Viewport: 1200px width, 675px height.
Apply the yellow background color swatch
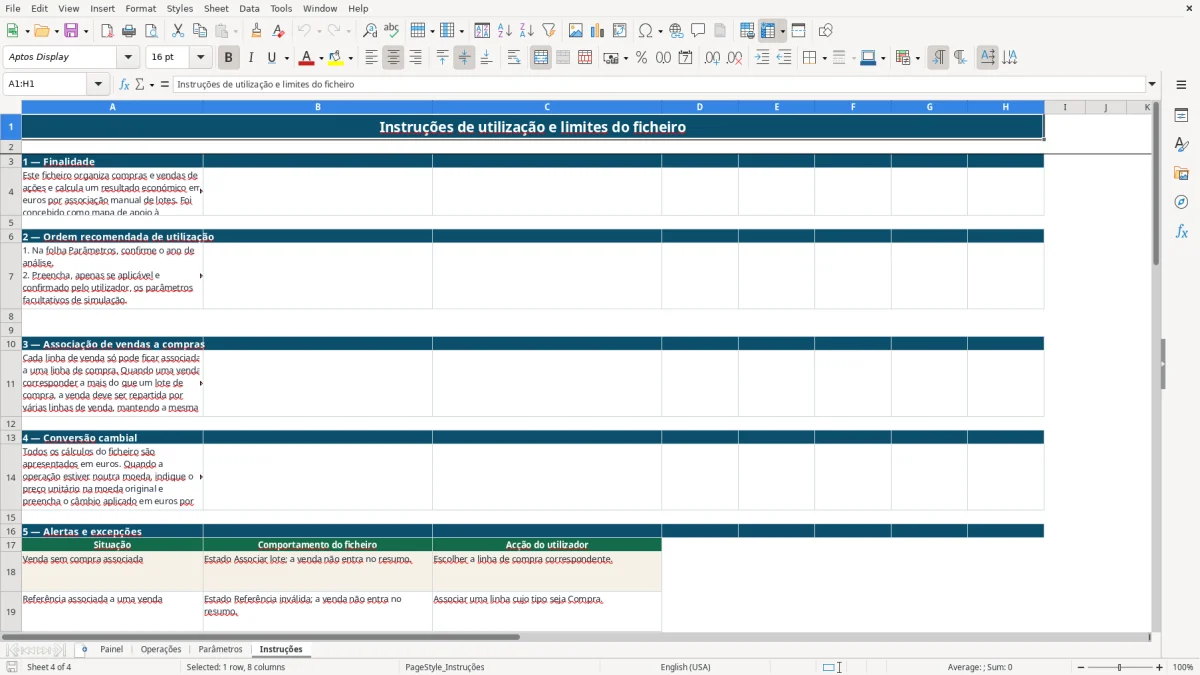(335, 58)
